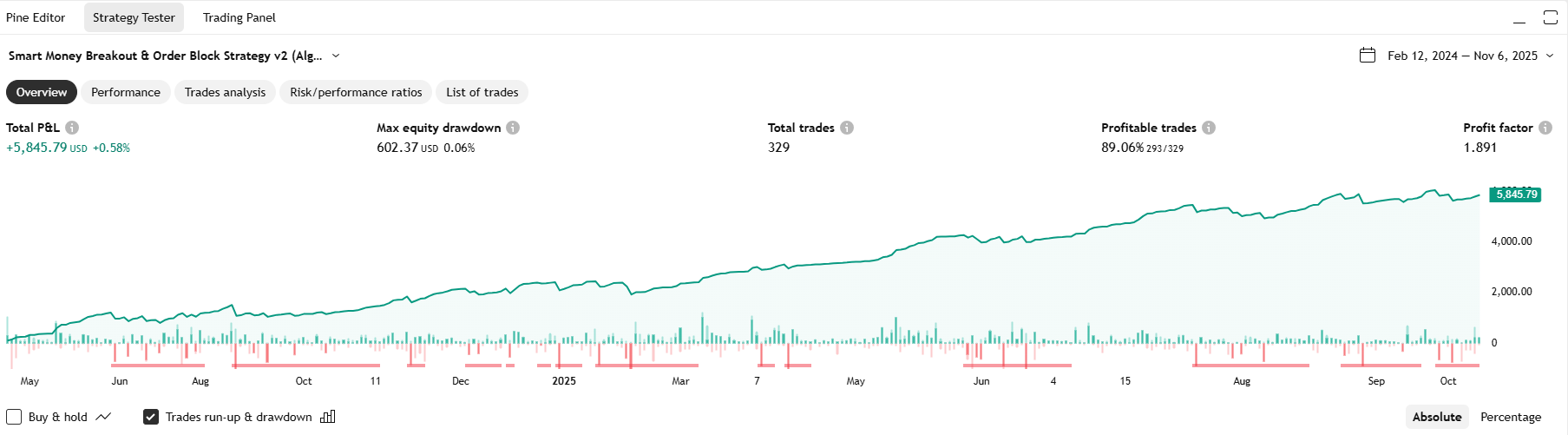The height and width of the screenshot is (435, 1568).
Task: Expand the strategy name dropdown
Action: coord(336,56)
